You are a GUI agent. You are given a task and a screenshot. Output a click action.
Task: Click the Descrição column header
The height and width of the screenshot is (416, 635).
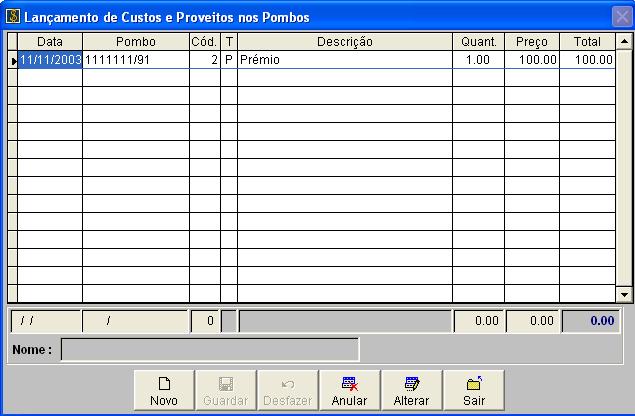[345, 42]
